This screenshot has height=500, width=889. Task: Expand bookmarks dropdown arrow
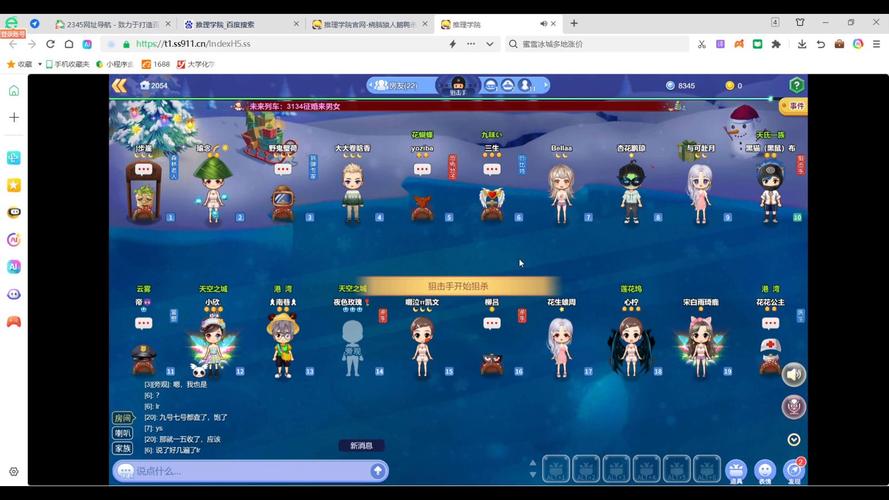(40, 64)
